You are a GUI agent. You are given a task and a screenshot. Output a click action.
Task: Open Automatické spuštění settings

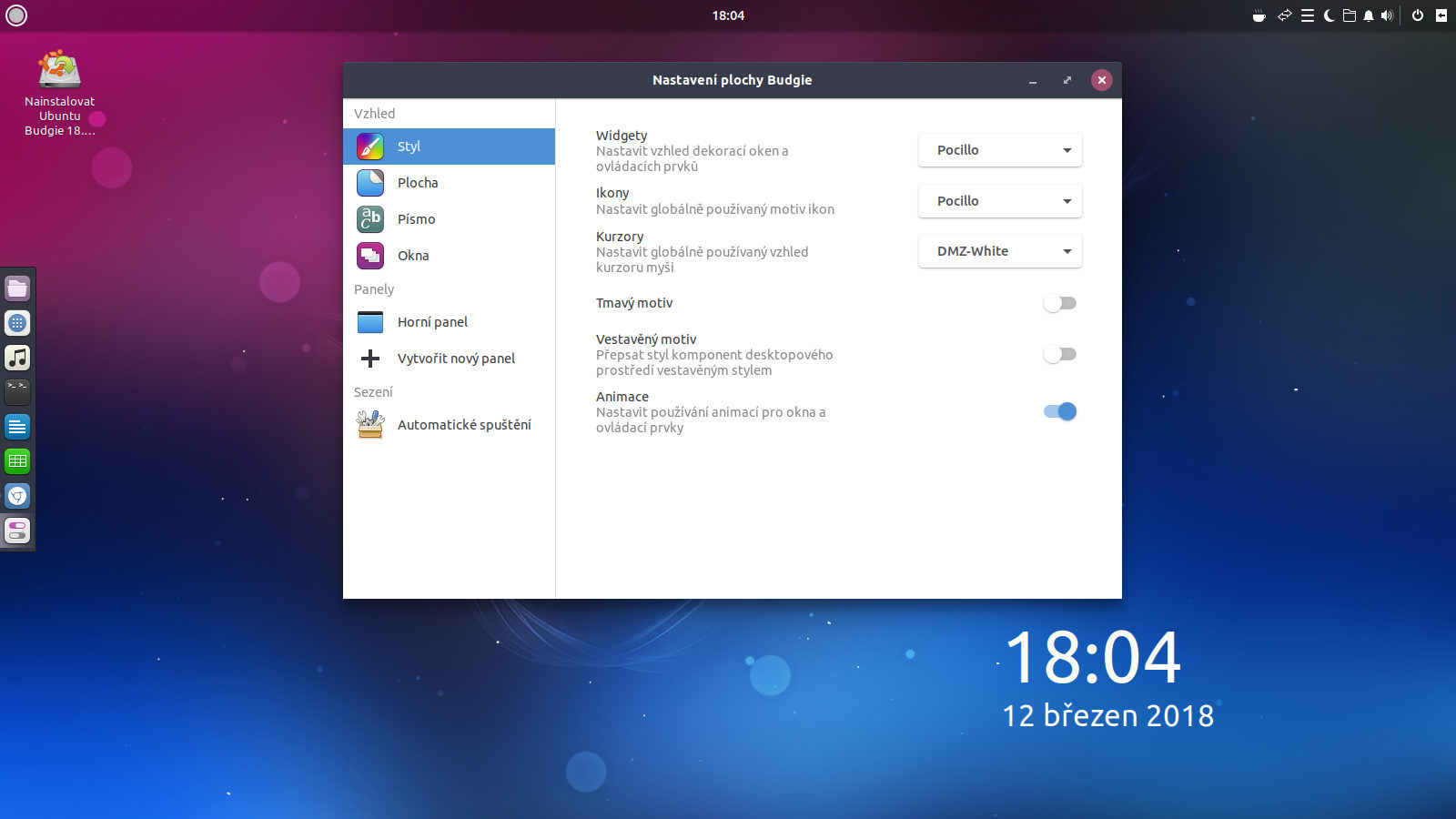[449, 425]
